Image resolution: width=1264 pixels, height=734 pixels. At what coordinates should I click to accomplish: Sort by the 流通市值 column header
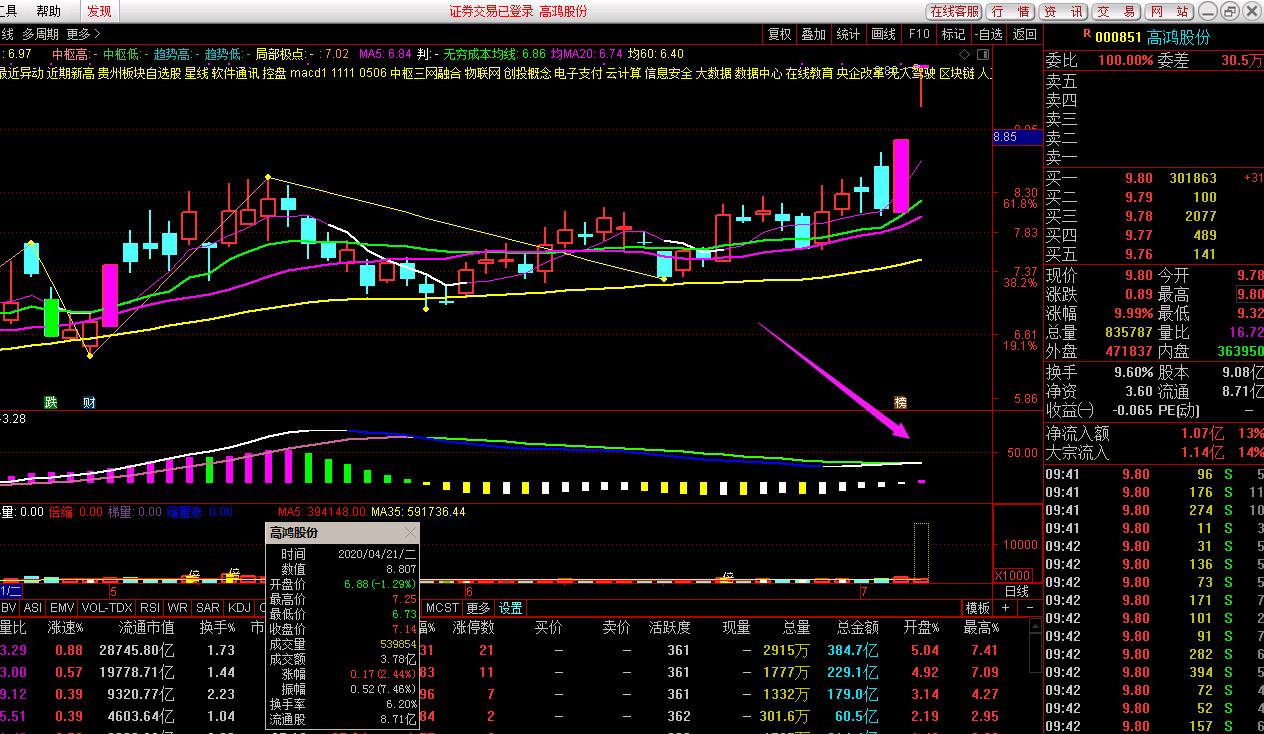point(147,627)
